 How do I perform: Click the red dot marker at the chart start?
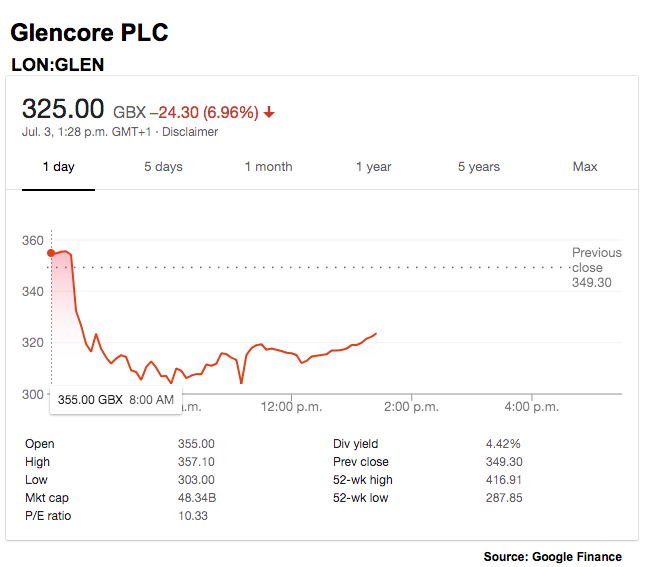pyautogui.click(x=51, y=253)
